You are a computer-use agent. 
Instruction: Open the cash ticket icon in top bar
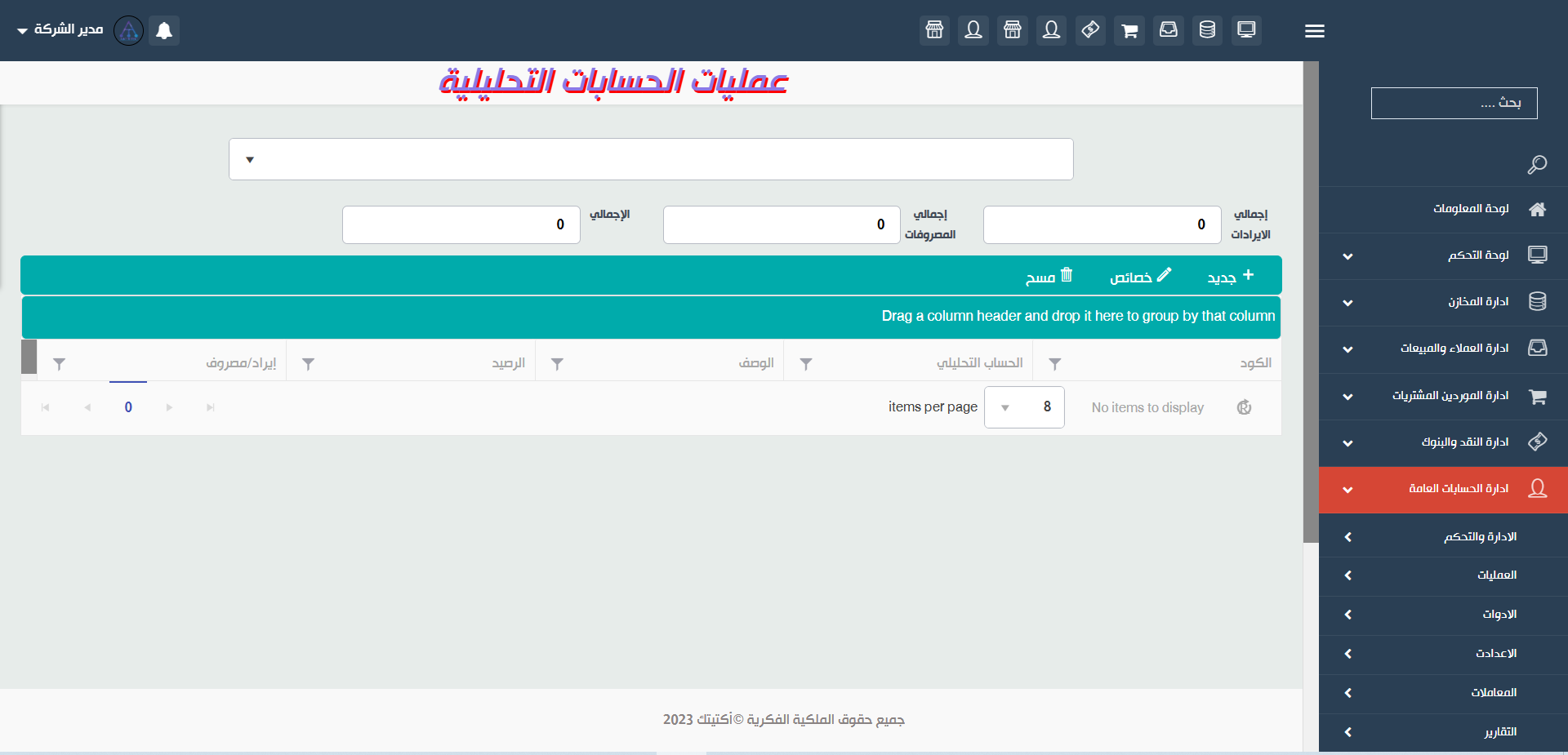click(x=1090, y=30)
